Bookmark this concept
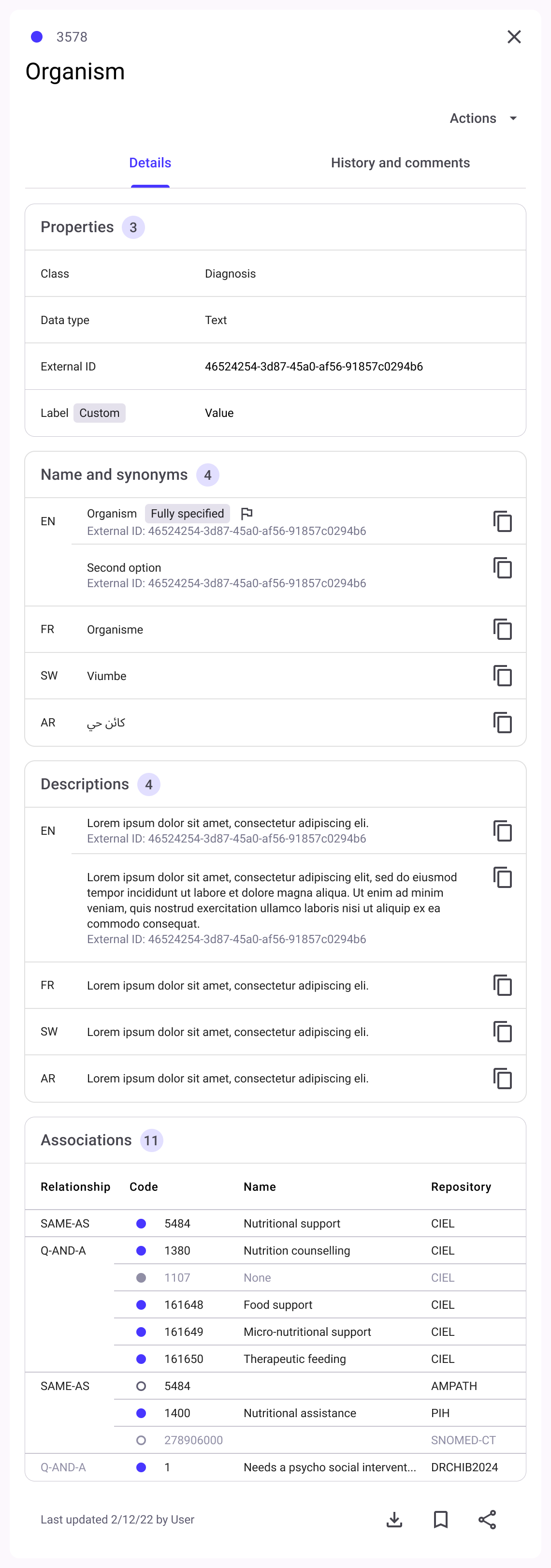This screenshot has width=551, height=1568. click(440, 1519)
